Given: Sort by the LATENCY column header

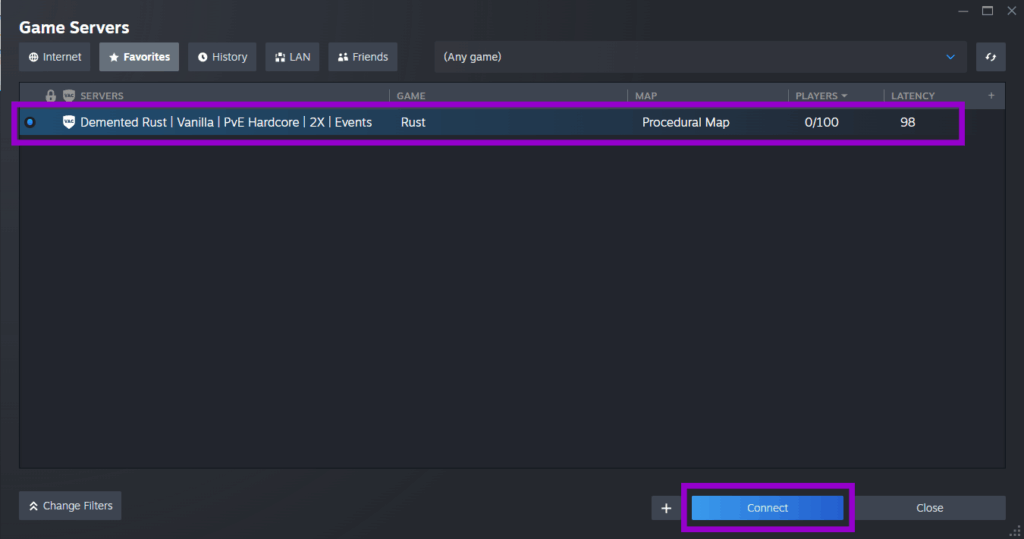Looking at the screenshot, I should (913, 95).
